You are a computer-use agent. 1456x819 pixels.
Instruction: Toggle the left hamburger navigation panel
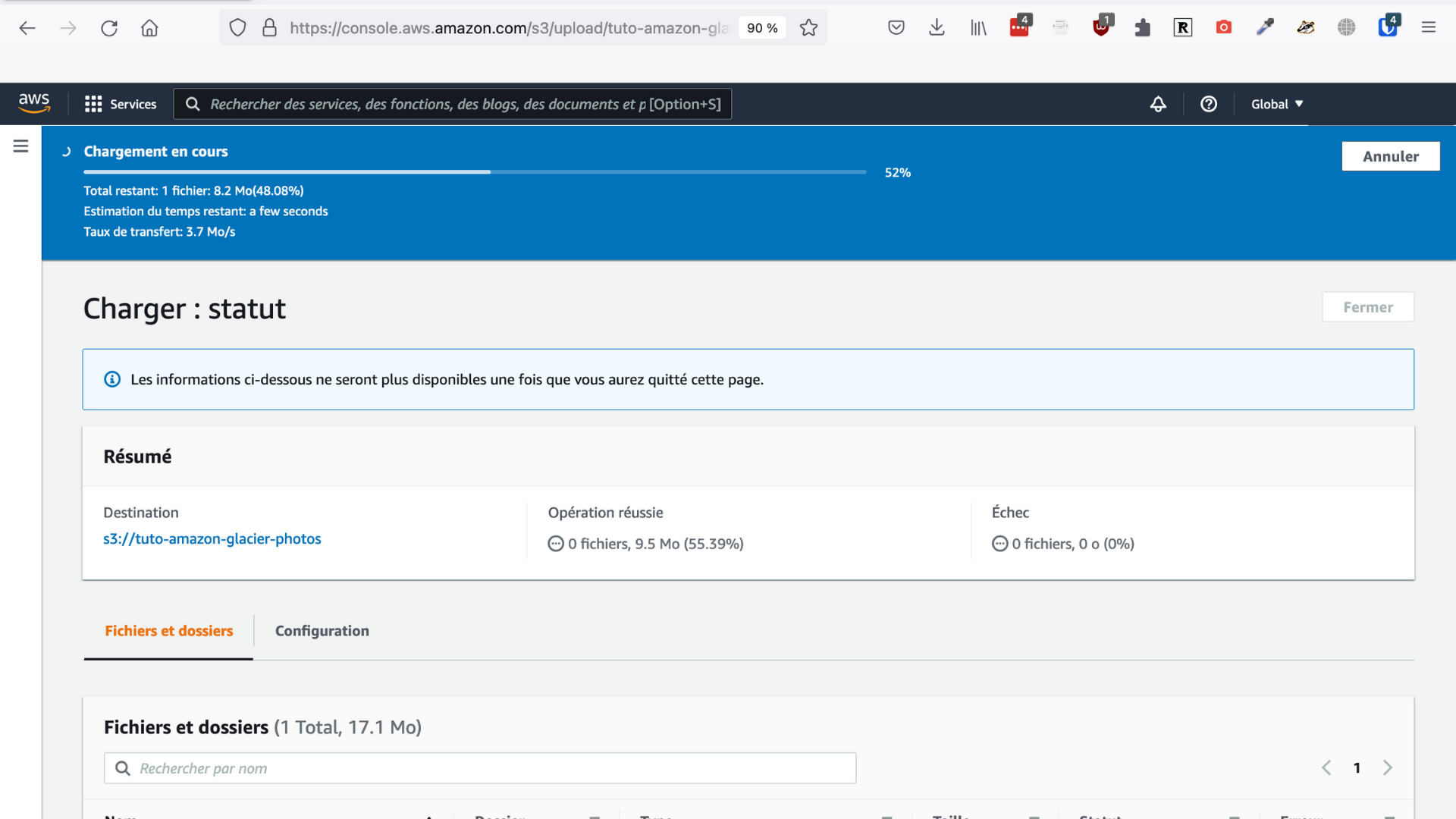pyautogui.click(x=20, y=146)
